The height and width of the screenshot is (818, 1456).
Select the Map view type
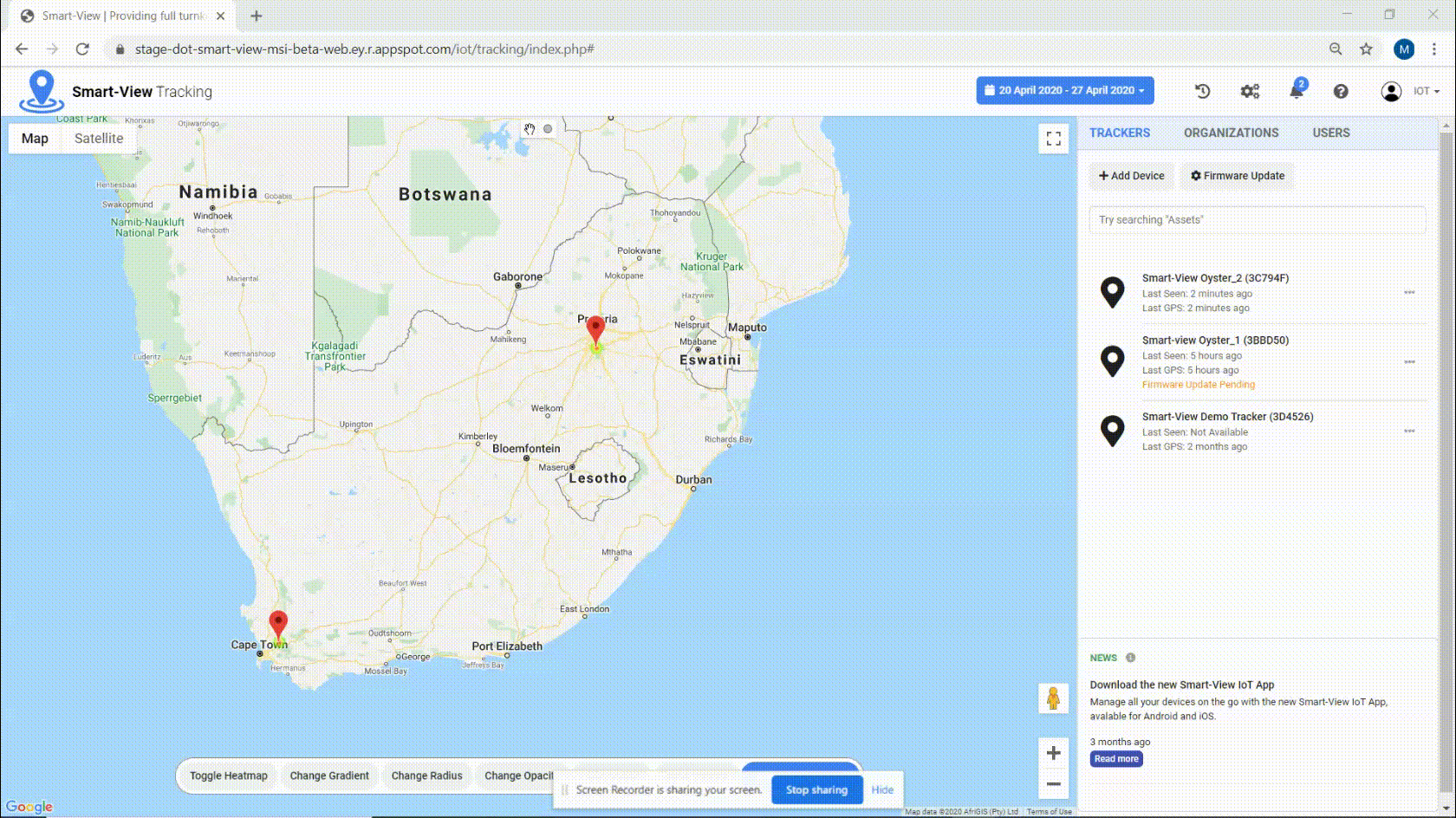click(35, 139)
